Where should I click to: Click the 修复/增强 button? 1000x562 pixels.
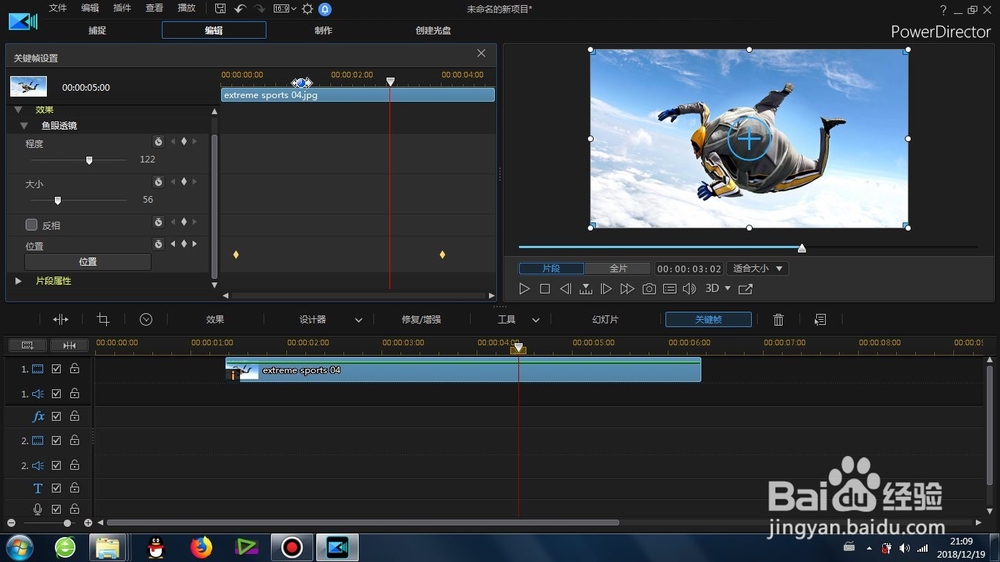tap(421, 320)
